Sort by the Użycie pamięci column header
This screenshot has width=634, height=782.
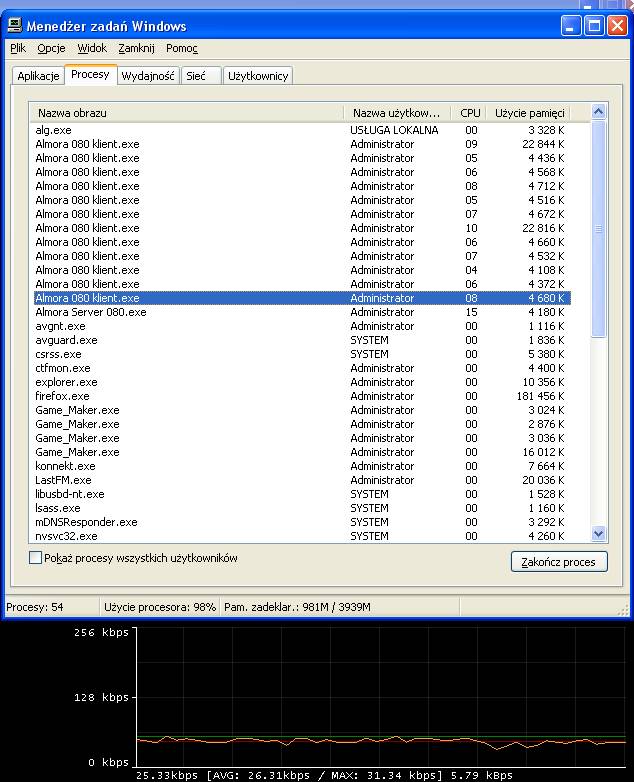click(530, 113)
